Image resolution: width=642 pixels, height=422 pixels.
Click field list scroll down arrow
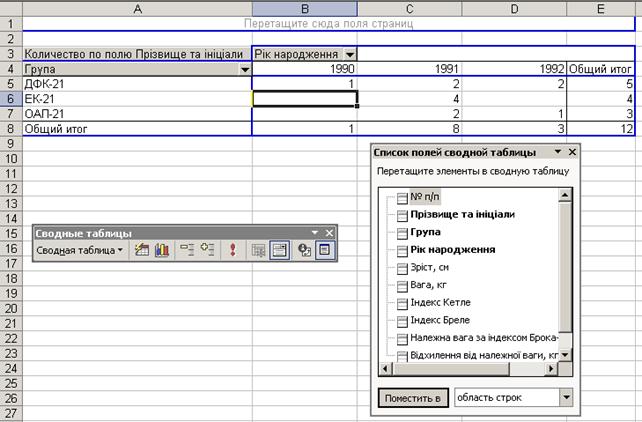coord(565,354)
